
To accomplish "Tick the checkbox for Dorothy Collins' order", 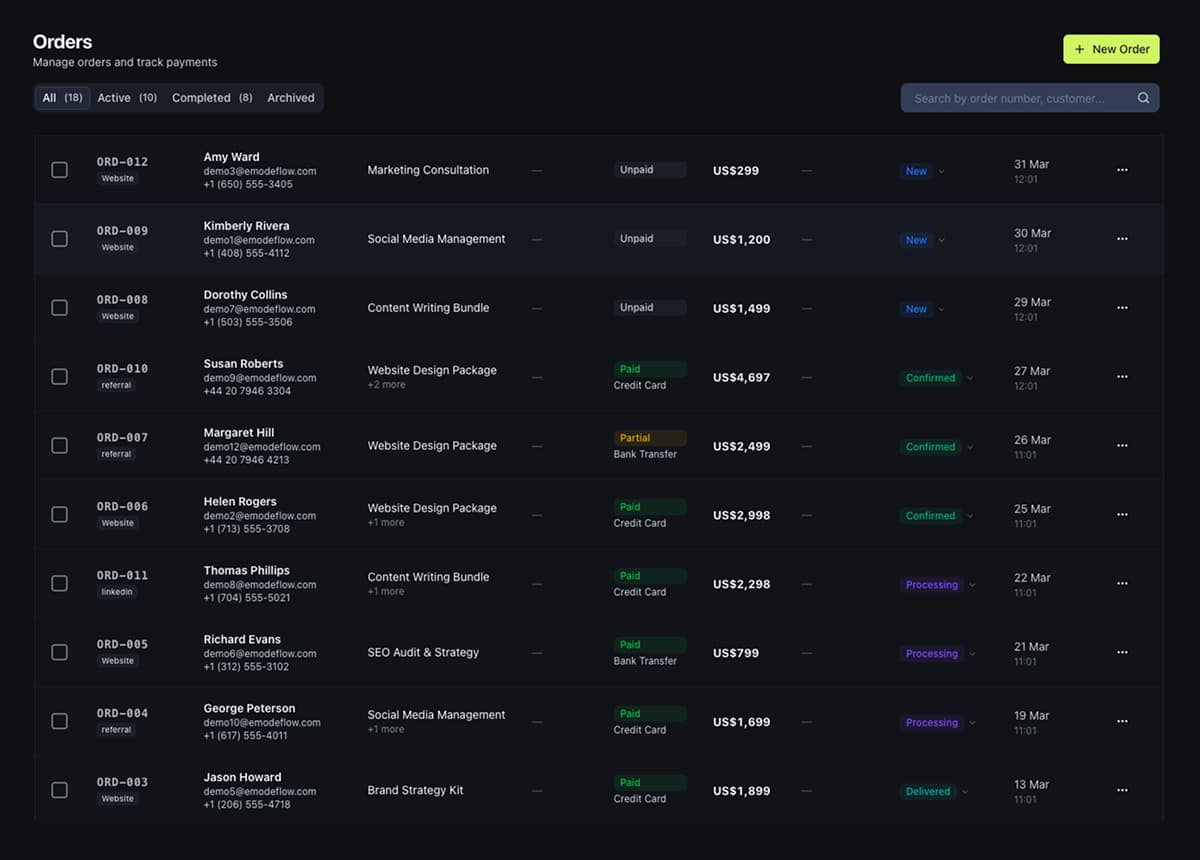I will tap(60, 308).
